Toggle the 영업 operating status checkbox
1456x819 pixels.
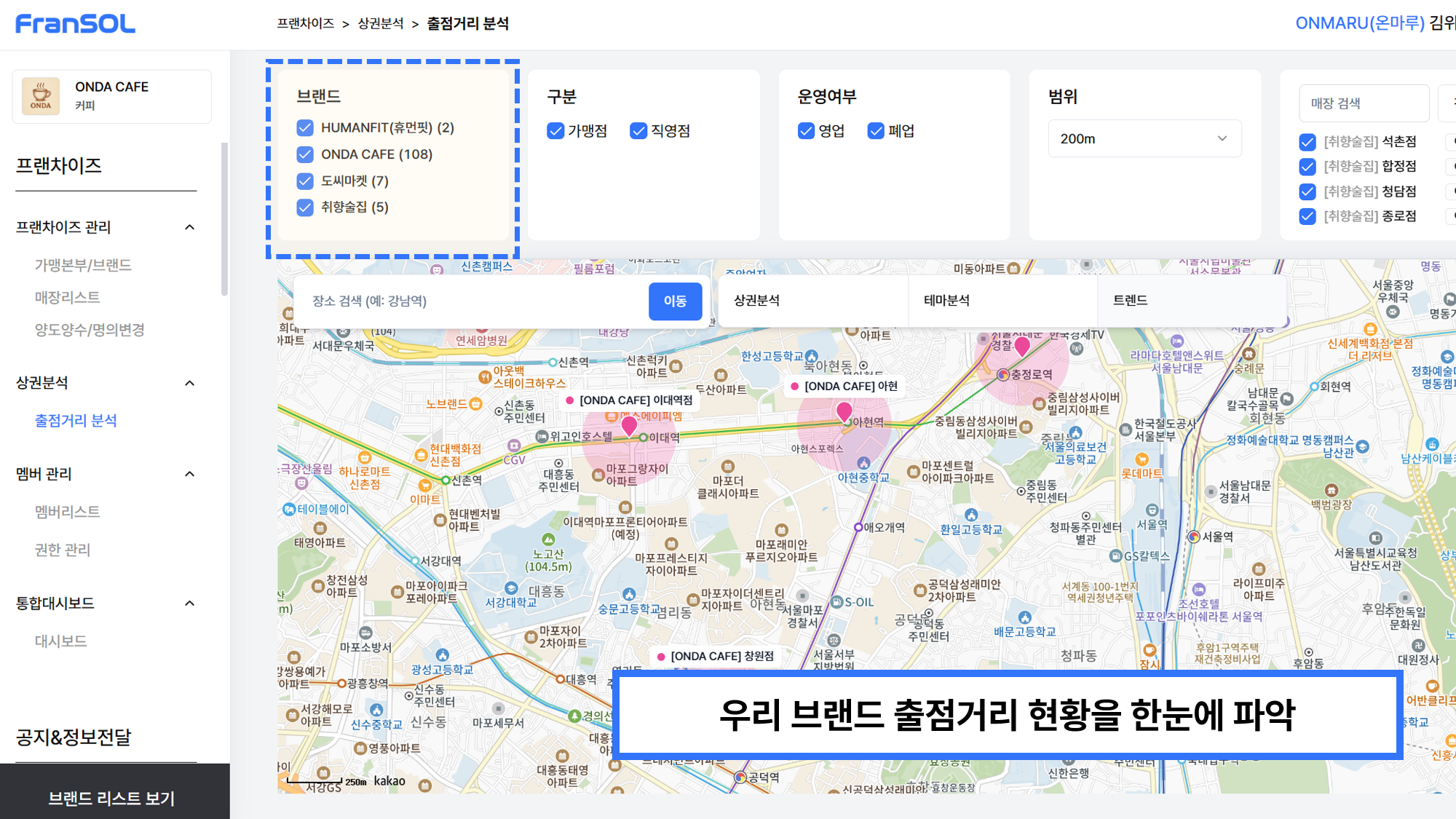coord(806,131)
